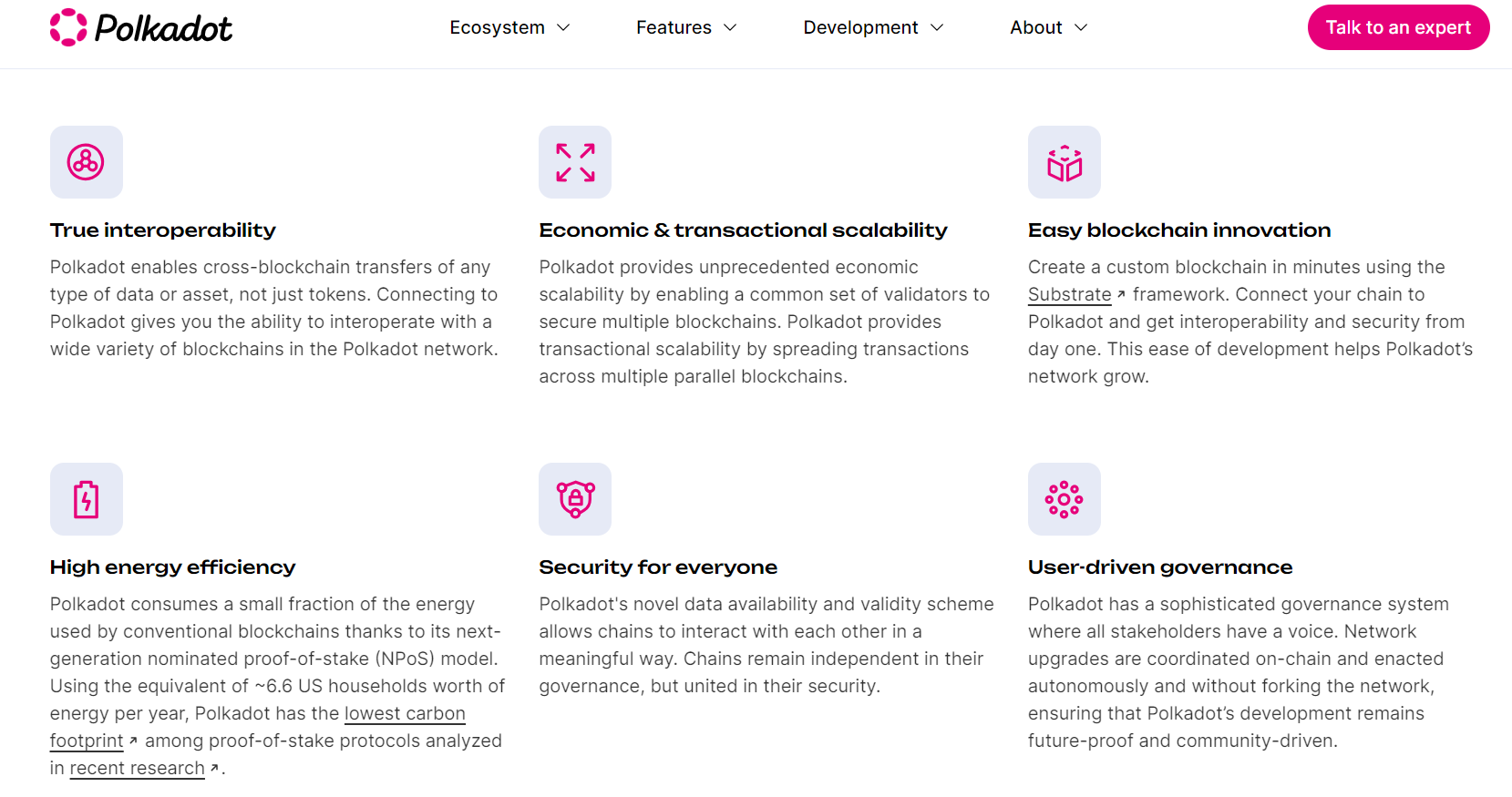This screenshot has height=797, width=1512.
Task: Click the Easy blockchain innovation cube icon
Action: [x=1064, y=162]
